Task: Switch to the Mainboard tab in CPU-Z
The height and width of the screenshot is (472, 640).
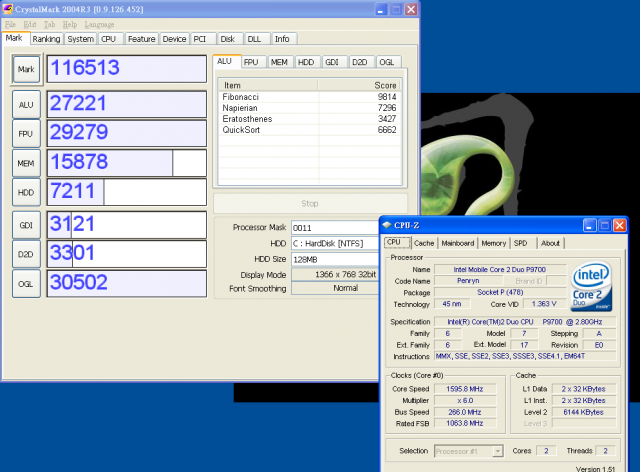Action: coord(458,243)
